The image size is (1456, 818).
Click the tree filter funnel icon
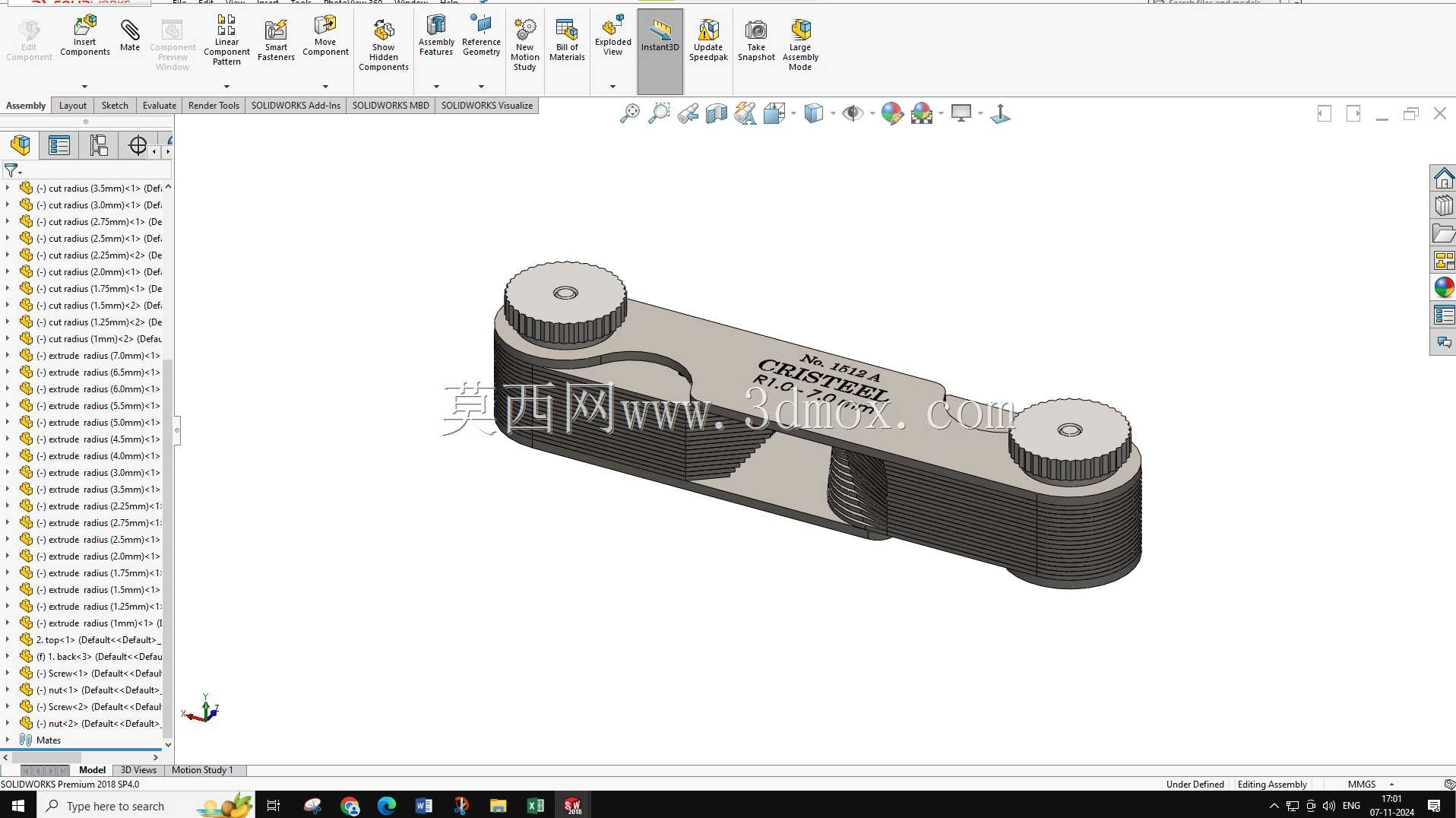[x=11, y=170]
